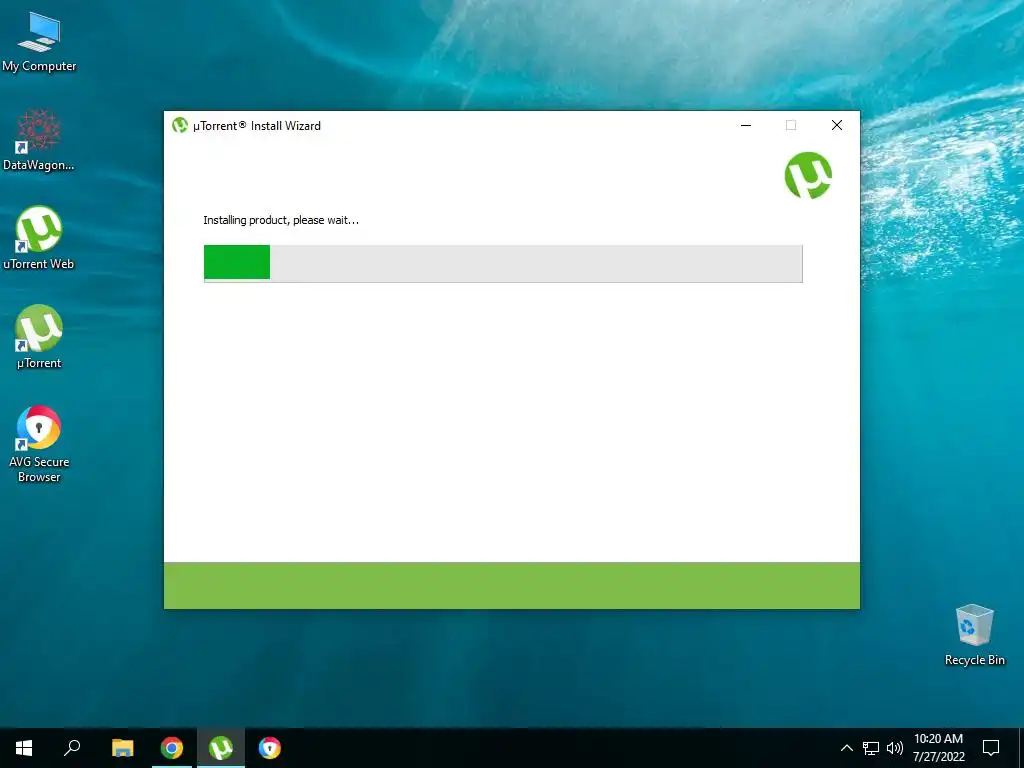Viewport: 1024px width, 768px height.
Task: Open the network status tray icon
Action: [871, 748]
